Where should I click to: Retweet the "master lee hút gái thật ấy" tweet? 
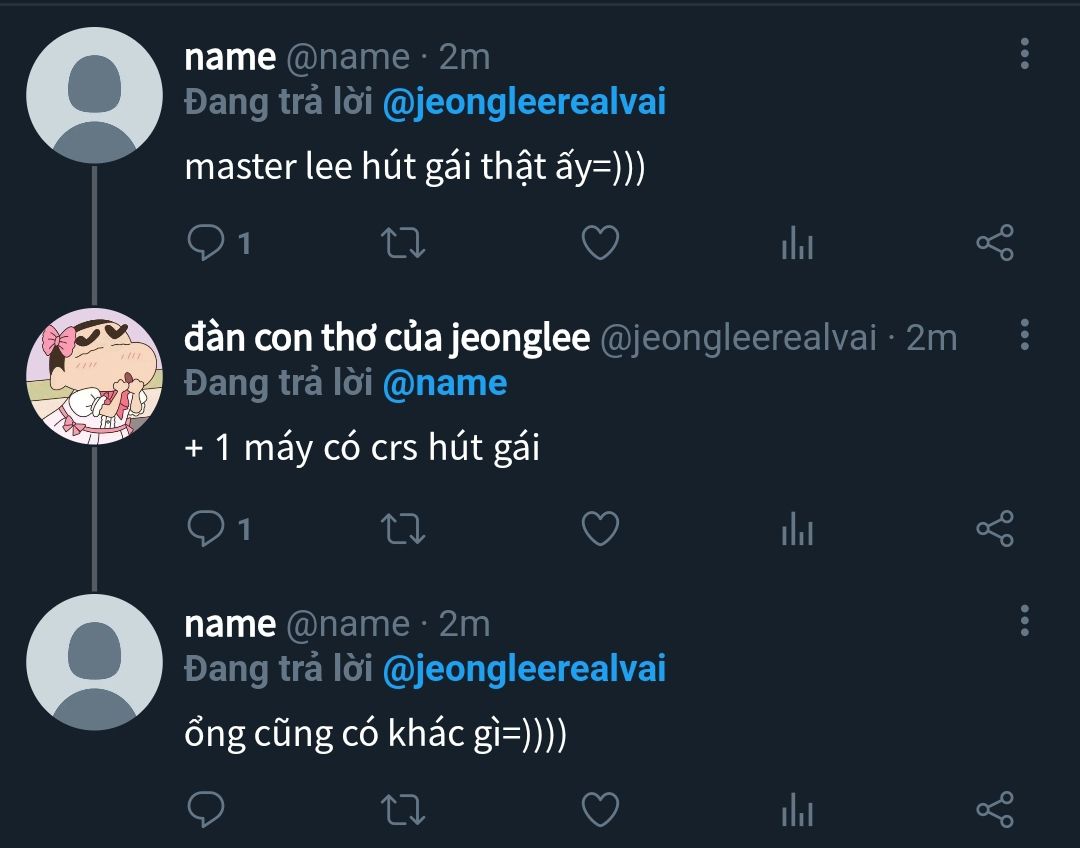click(x=403, y=242)
